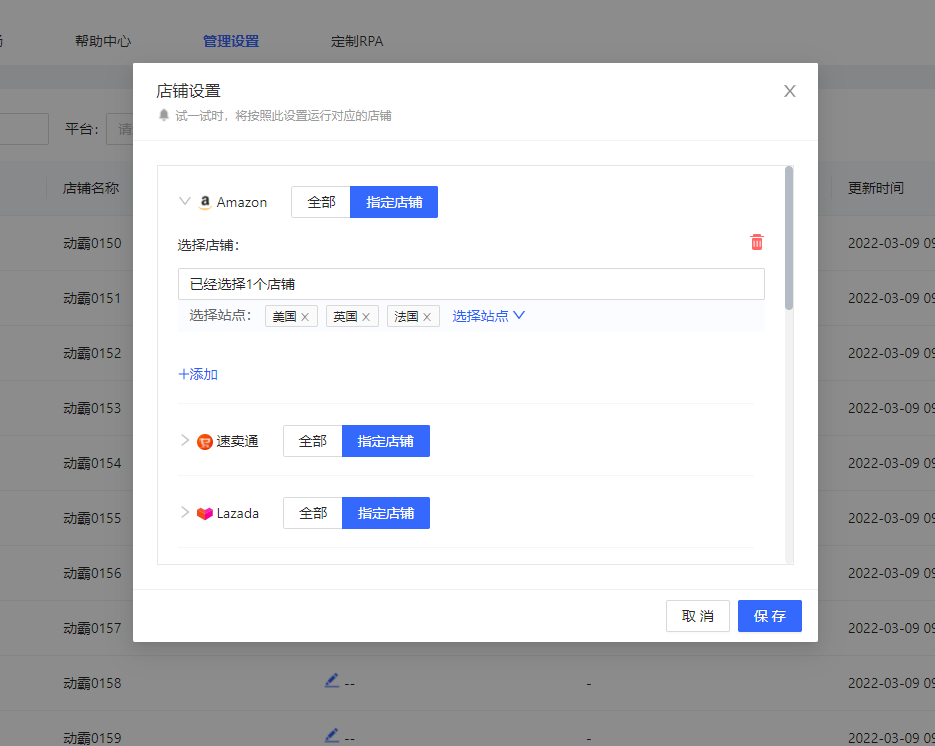The width and height of the screenshot is (935, 746).
Task: Click the +添加 link
Action: [198, 374]
